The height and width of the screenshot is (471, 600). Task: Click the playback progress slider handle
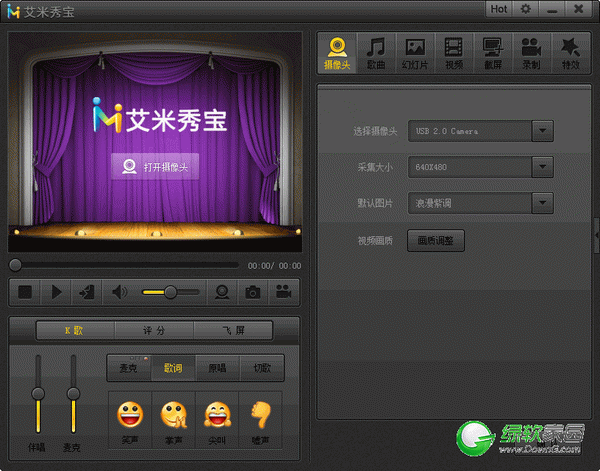(x=15, y=265)
